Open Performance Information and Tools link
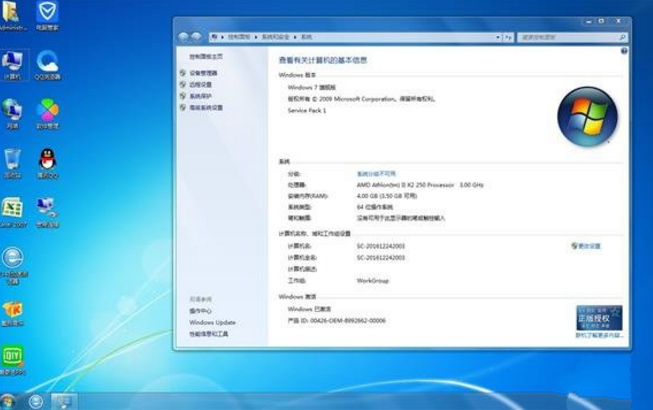This screenshot has height=410, width=653. coord(209,334)
